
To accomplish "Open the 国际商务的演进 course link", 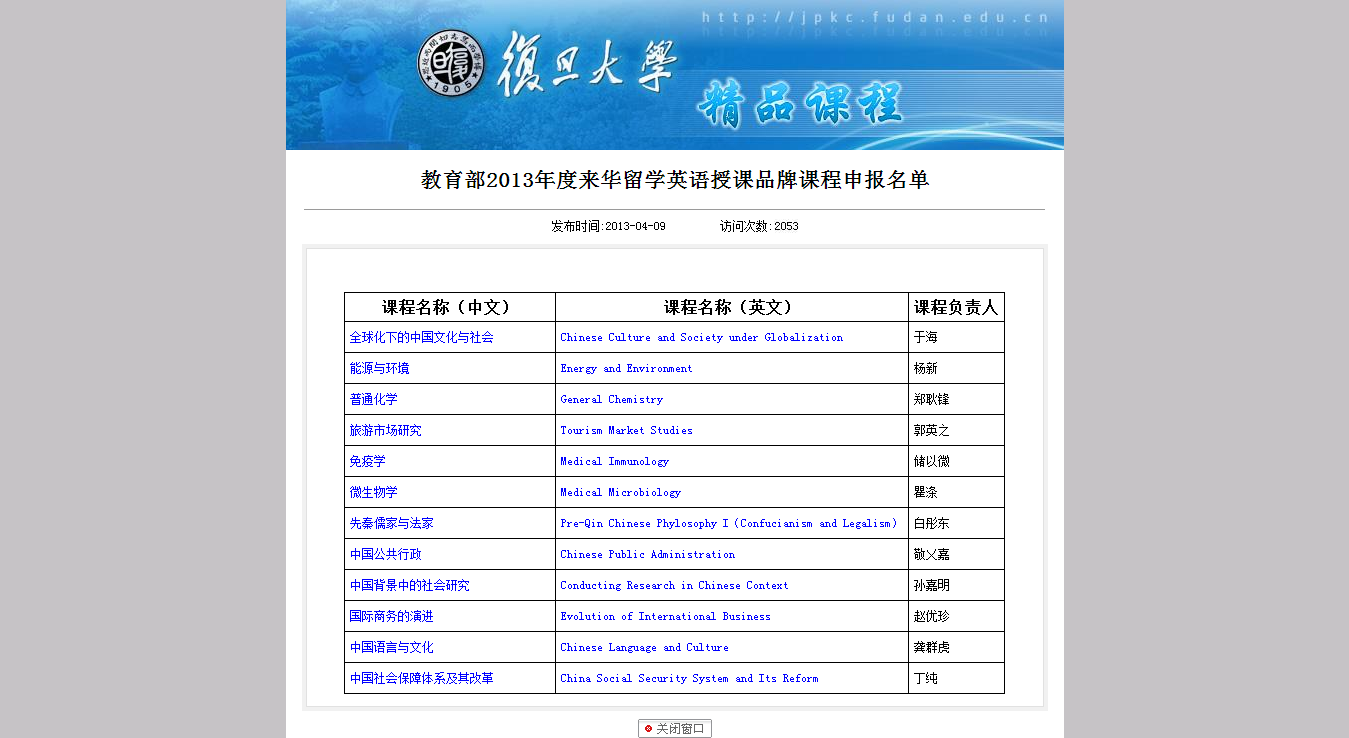I will click(x=391, y=617).
